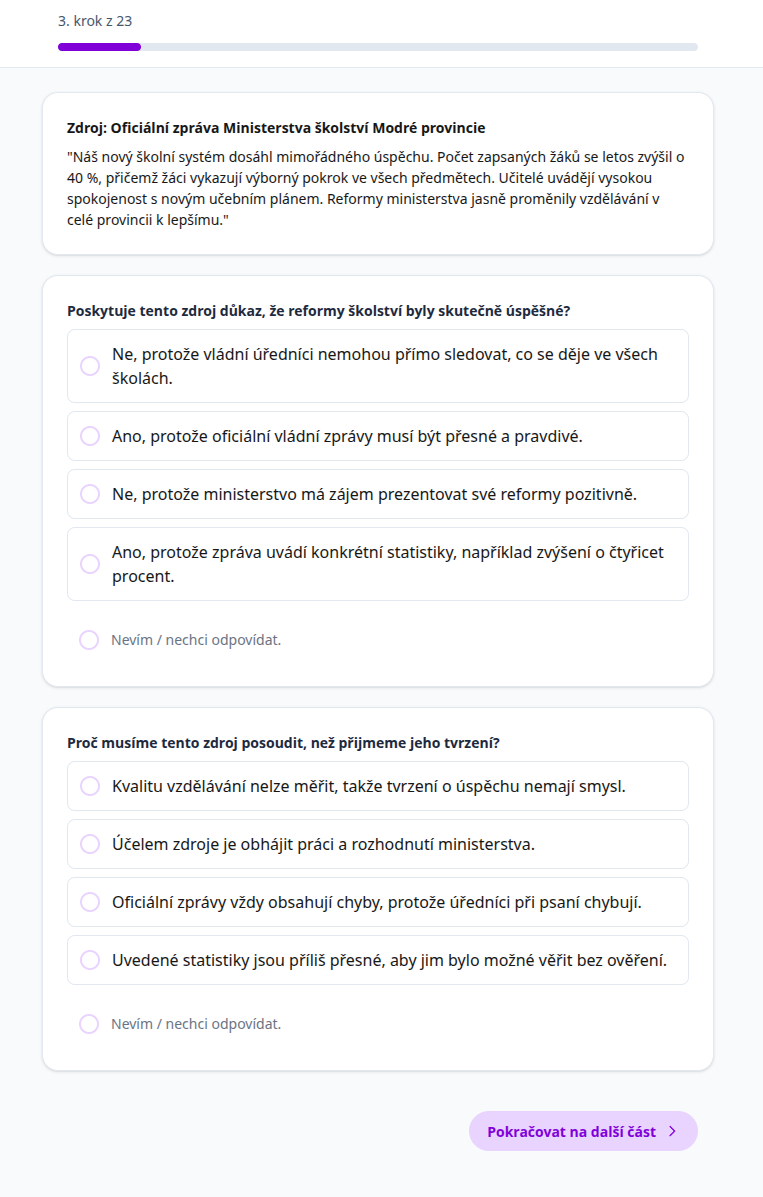763x1197 pixels.
Task: Click the chevron arrow on continue button
Action: point(673,1131)
